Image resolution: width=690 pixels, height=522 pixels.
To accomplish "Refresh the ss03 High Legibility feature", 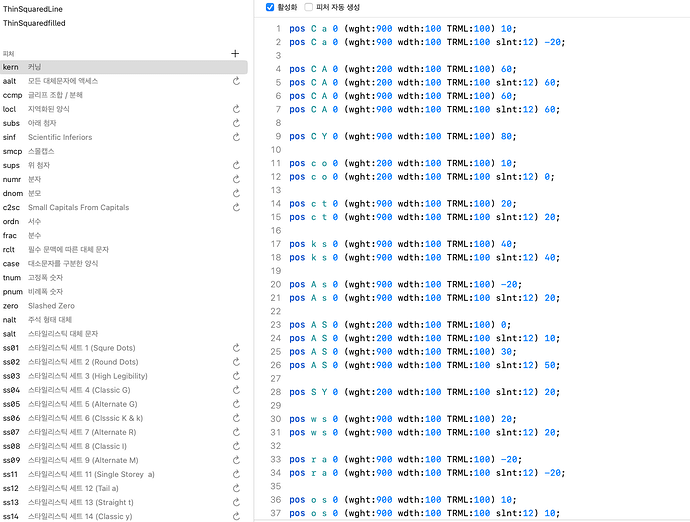I will [x=236, y=376].
